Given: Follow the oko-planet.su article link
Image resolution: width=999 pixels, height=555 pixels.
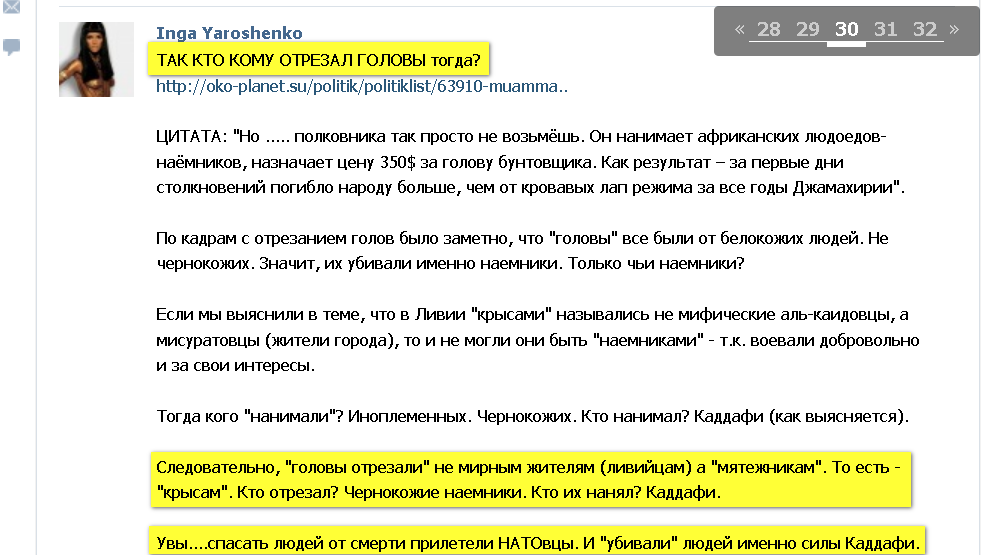Looking at the screenshot, I should (362, 86).
